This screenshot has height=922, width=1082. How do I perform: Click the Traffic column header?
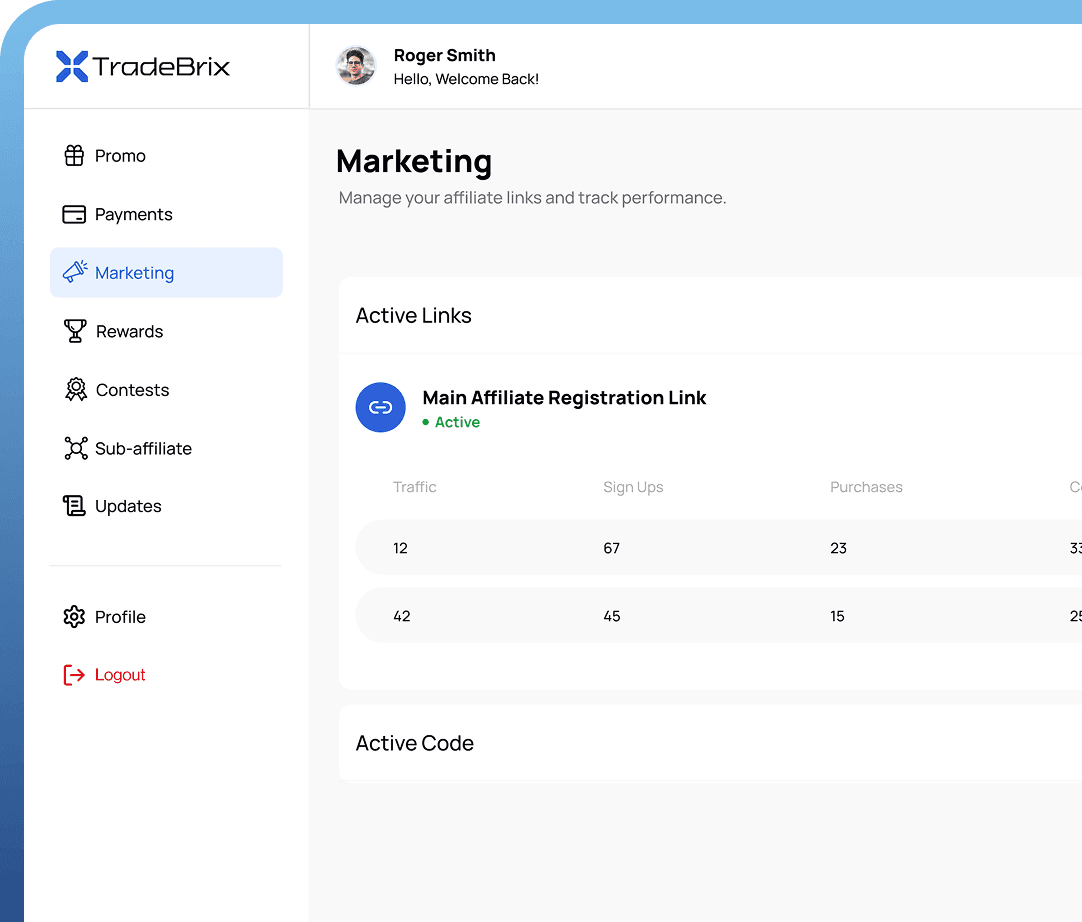(x=415, y=487)
